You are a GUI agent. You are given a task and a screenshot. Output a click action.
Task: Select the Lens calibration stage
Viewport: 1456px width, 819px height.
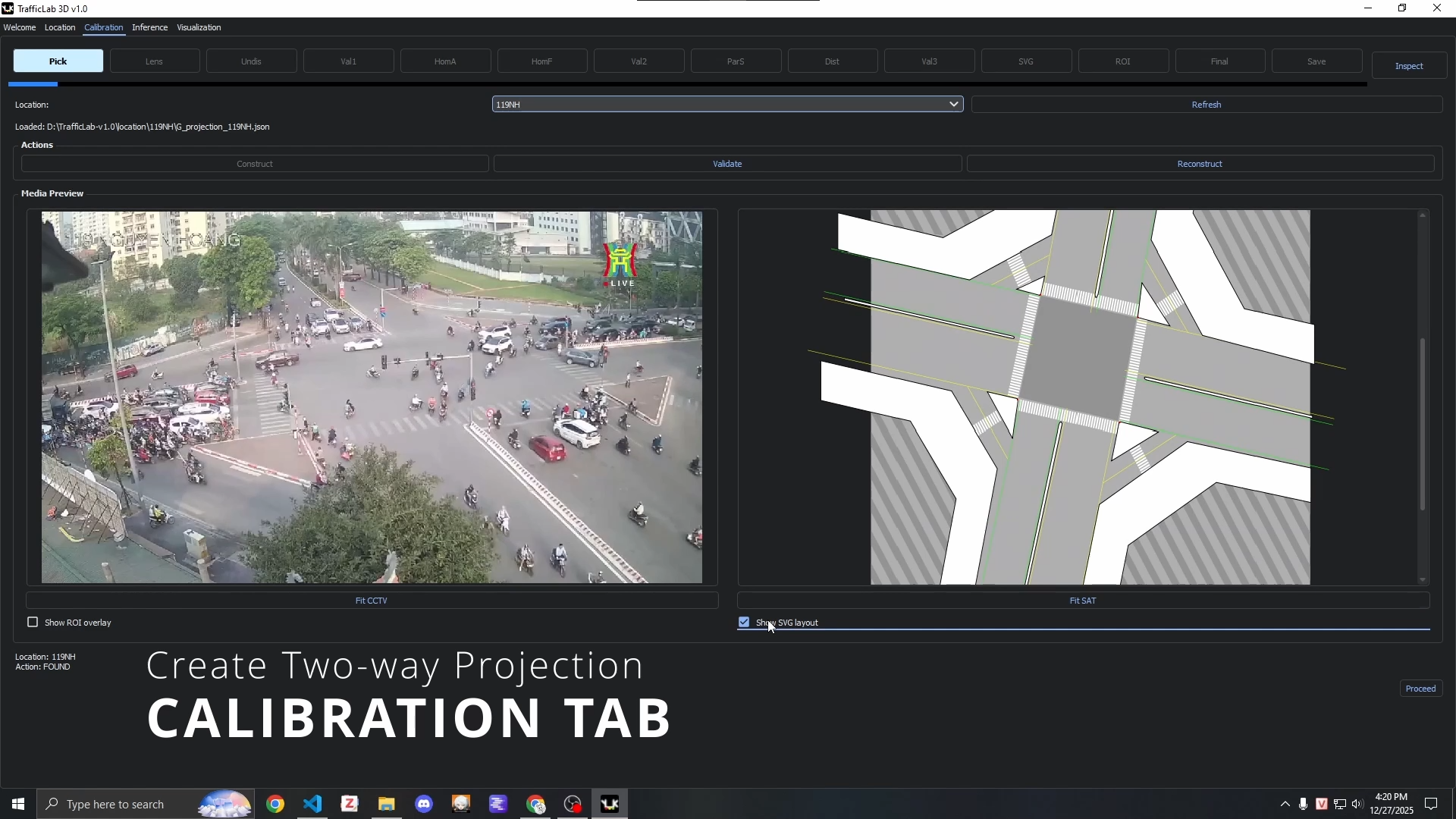(154, 61)
